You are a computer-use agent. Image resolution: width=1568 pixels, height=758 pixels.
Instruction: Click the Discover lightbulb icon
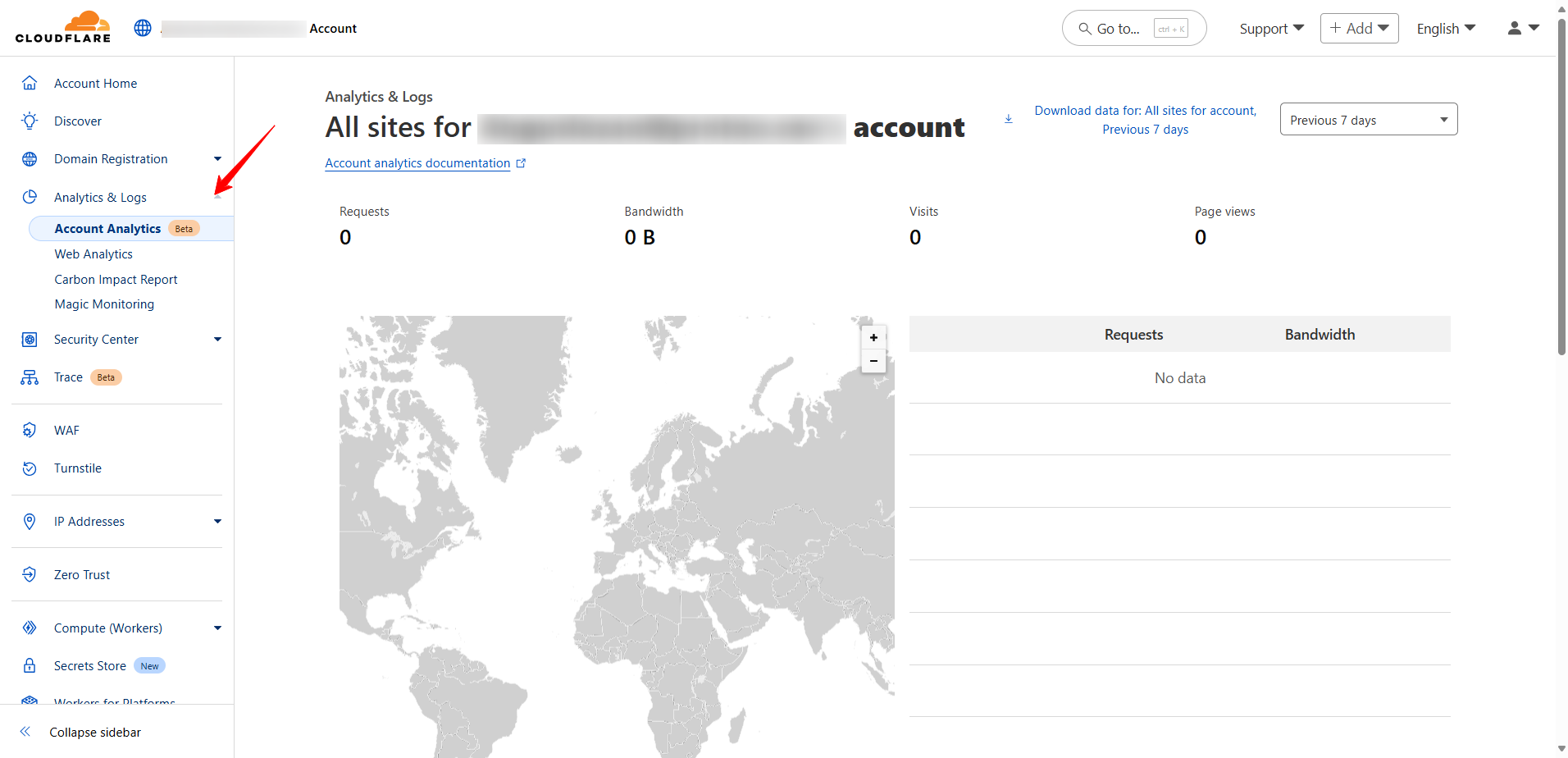coord(30,121)
